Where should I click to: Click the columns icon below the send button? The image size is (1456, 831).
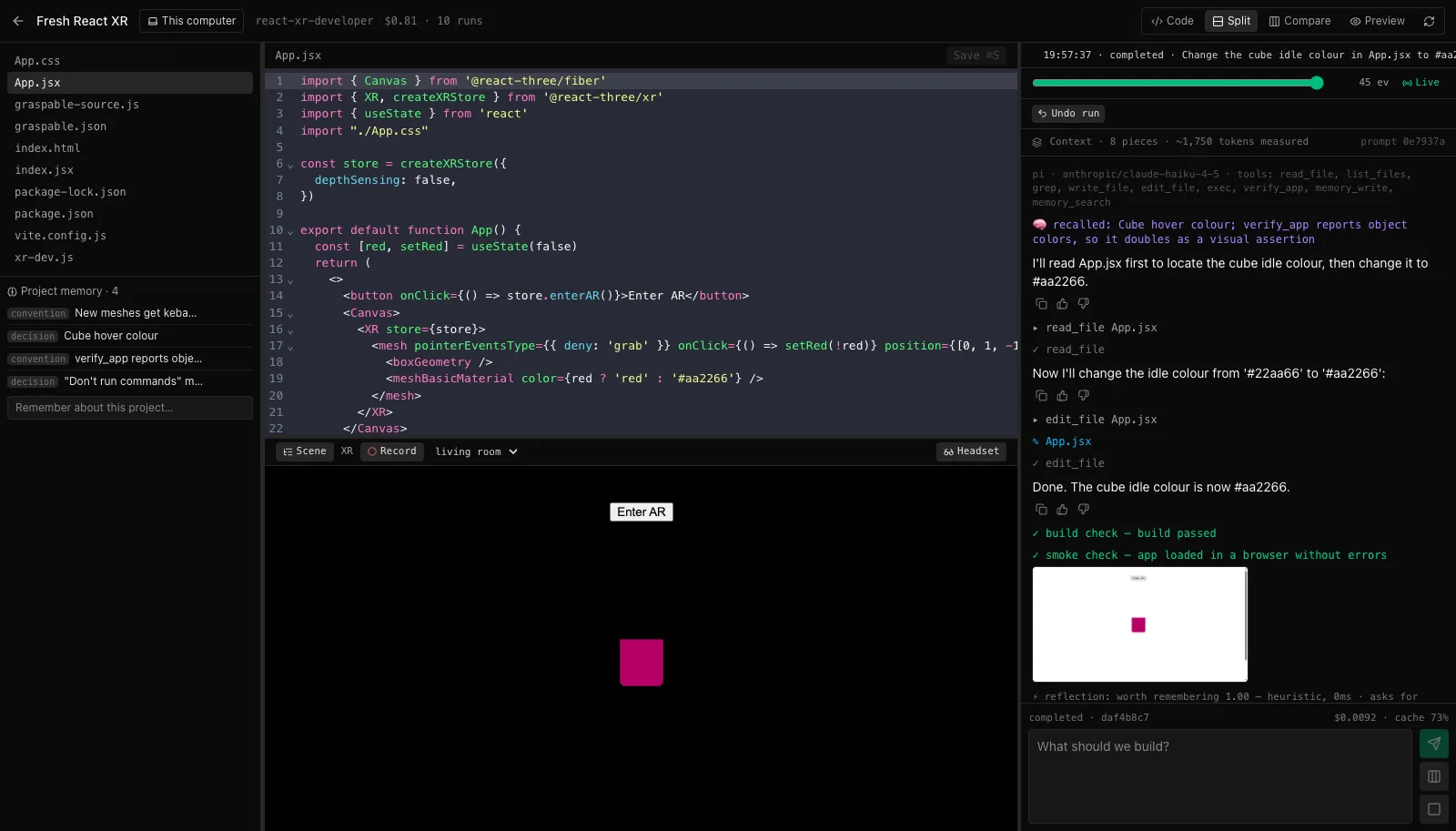(1434, 776)
